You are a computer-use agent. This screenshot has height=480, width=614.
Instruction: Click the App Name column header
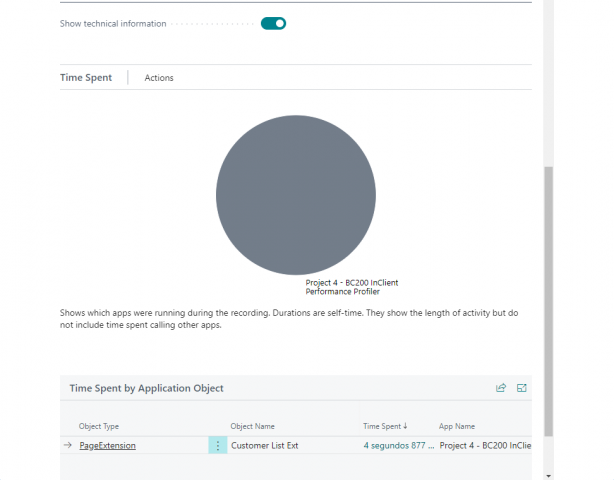click(459, 426)
